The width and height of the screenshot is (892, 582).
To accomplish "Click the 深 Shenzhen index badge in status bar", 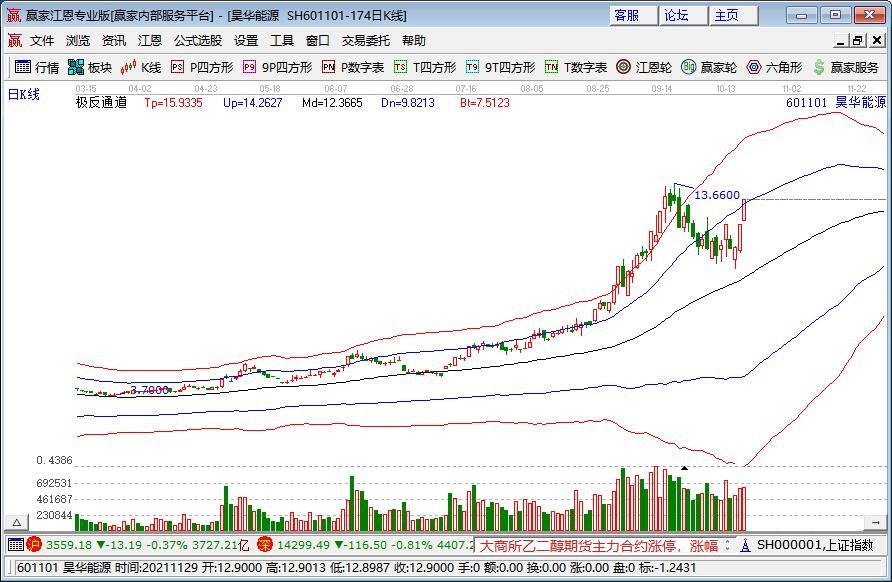I will 265,545.
